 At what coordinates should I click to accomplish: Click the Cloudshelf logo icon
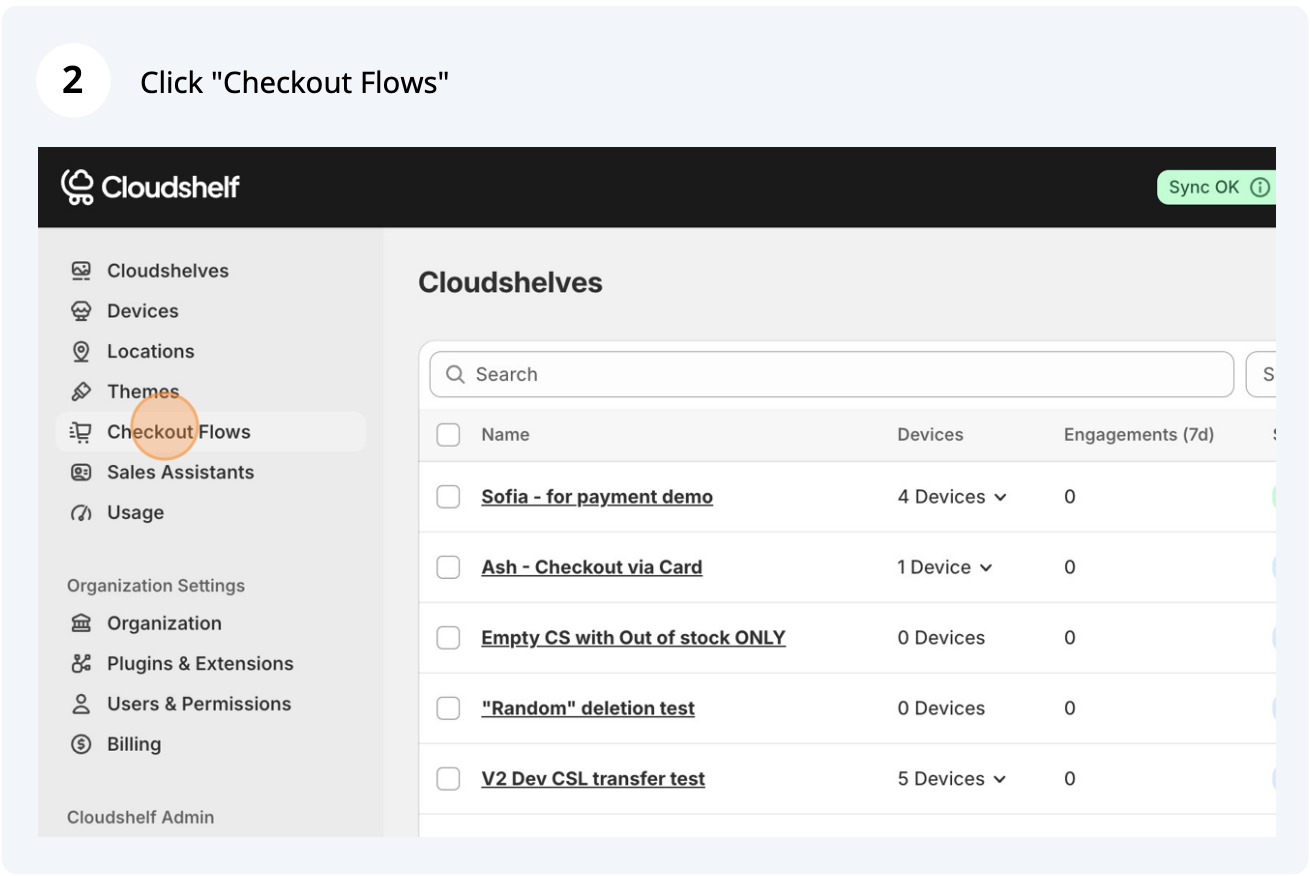pyautogui.click(x=78, y=187)
